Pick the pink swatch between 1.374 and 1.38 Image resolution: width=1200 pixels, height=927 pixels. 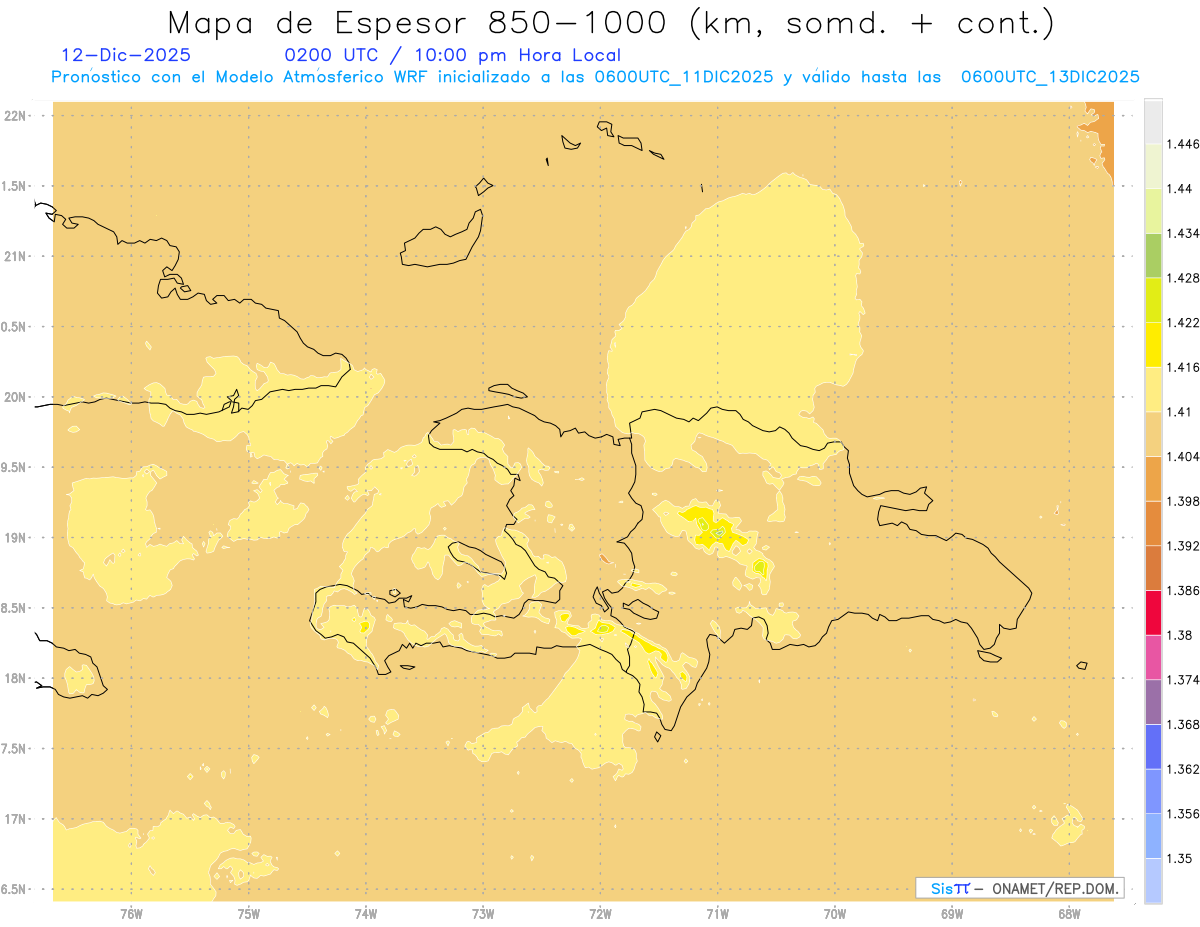(1153, 657)
